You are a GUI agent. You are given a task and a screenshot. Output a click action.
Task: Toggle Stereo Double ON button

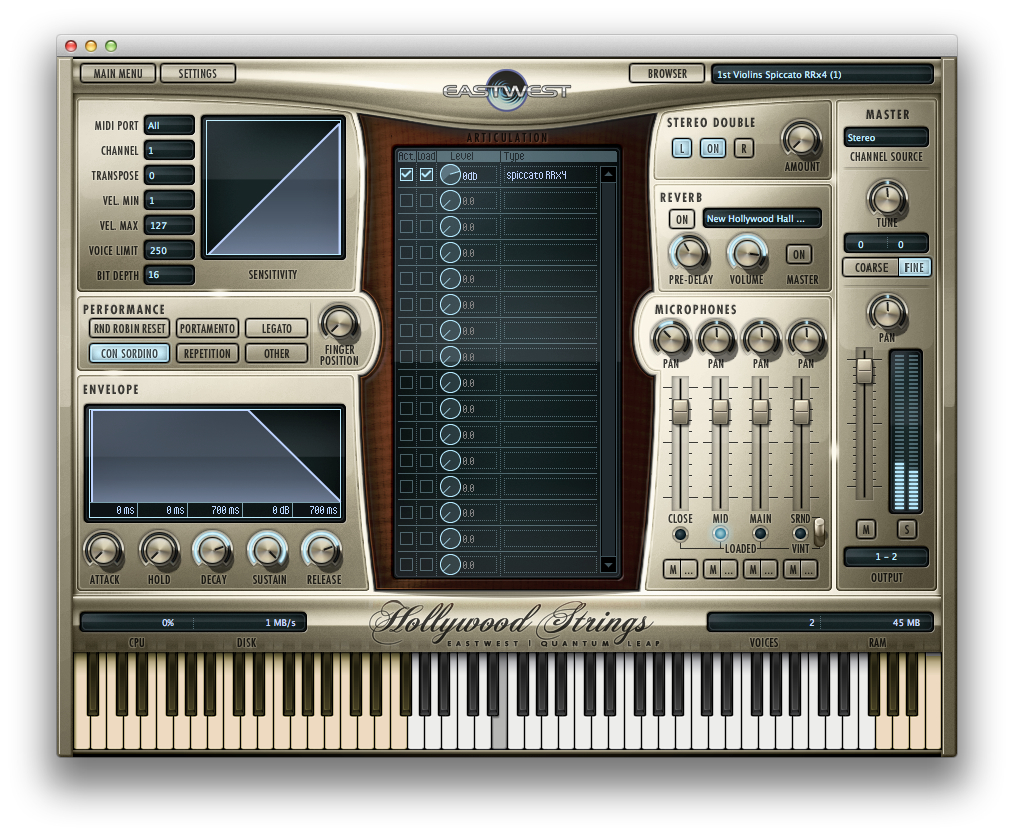[713, 149]
